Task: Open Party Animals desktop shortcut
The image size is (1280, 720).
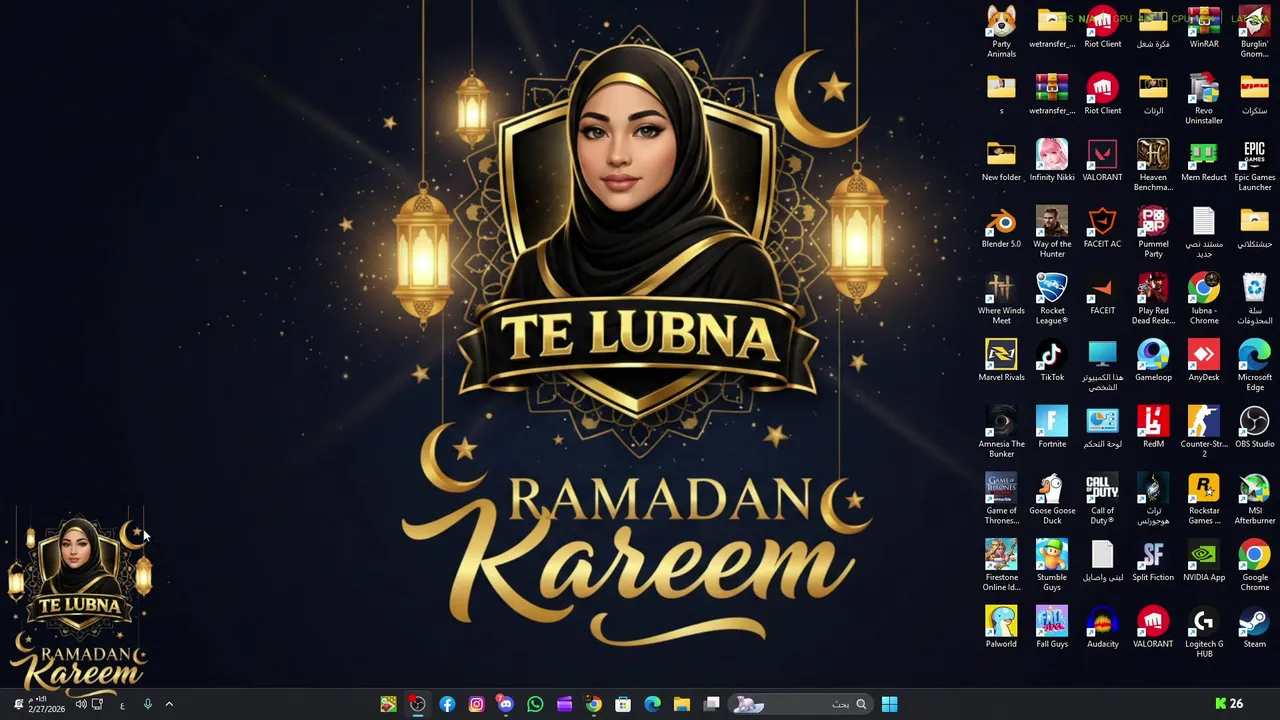Action: [x=1001, y=32]
